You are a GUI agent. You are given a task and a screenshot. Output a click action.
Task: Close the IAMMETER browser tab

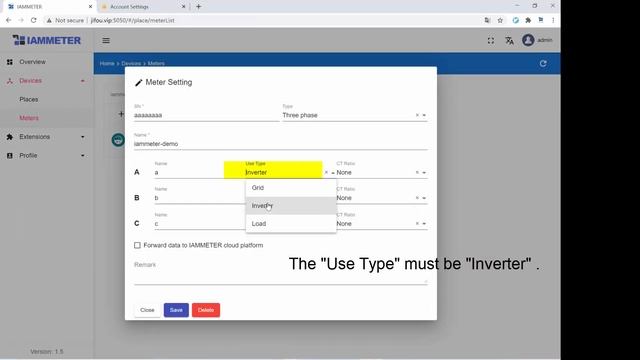(90, 7)
